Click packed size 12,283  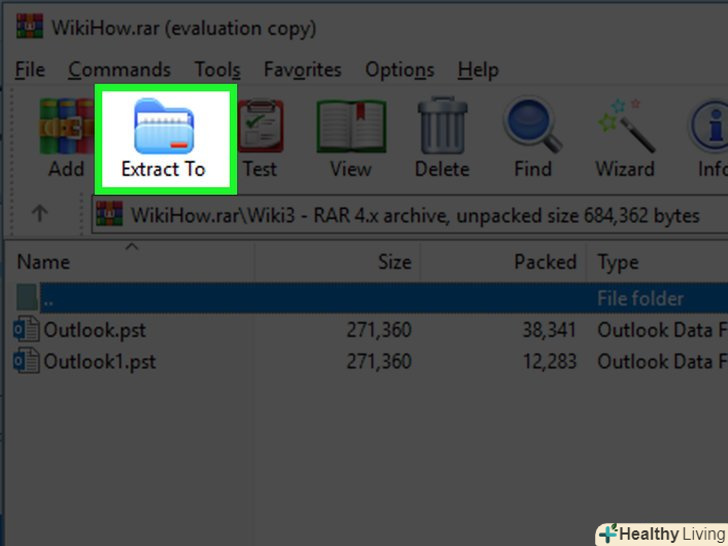coord(549,362)
